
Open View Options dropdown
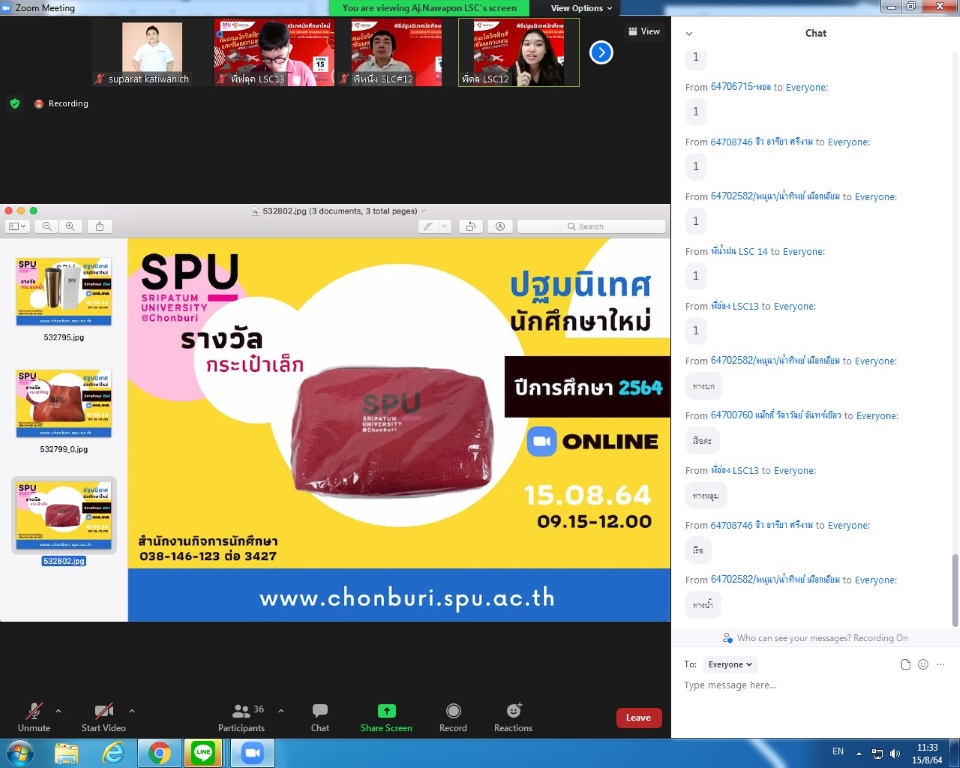pos(581,8)
